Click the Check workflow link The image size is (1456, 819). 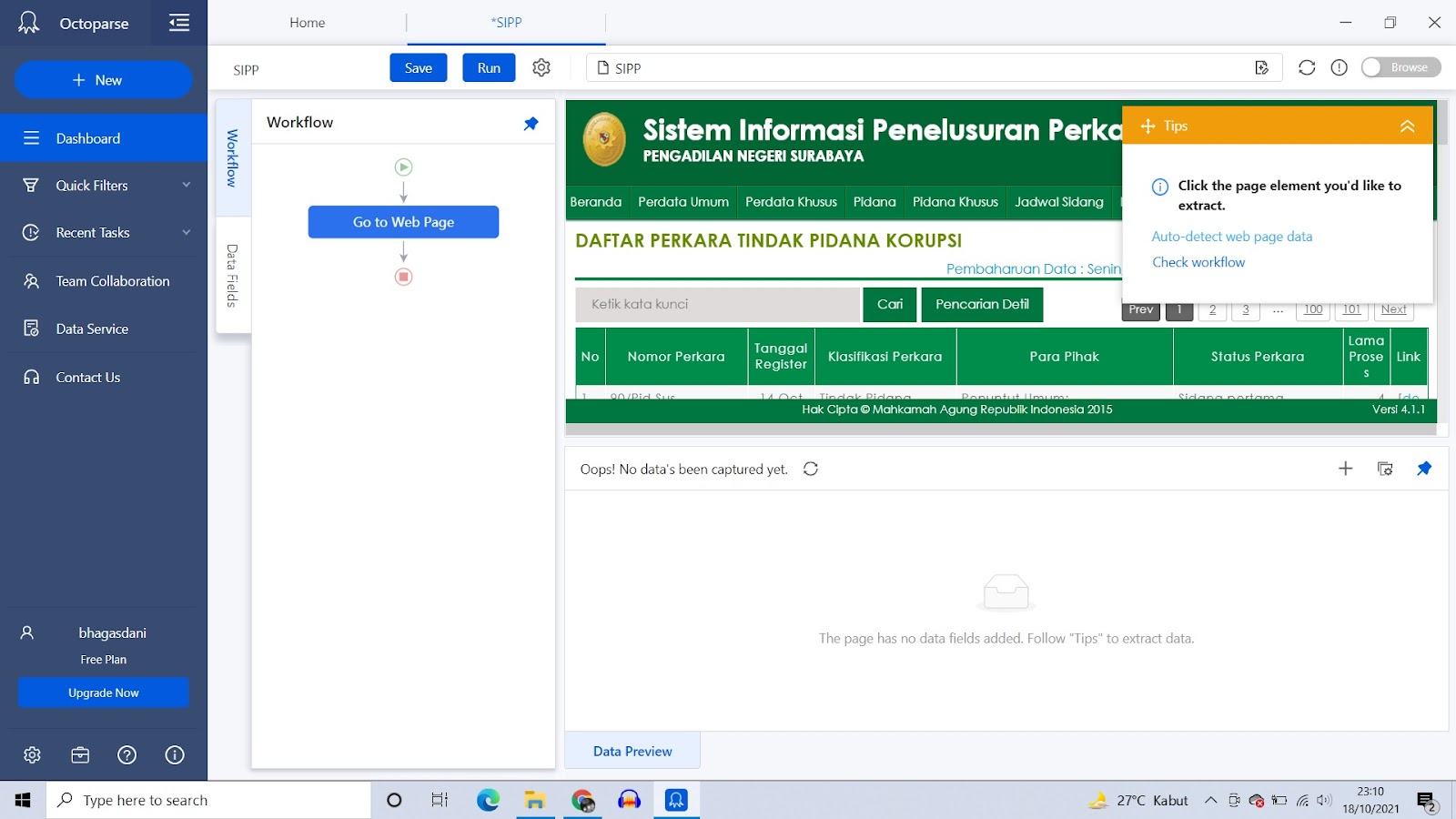[1198, 262]
